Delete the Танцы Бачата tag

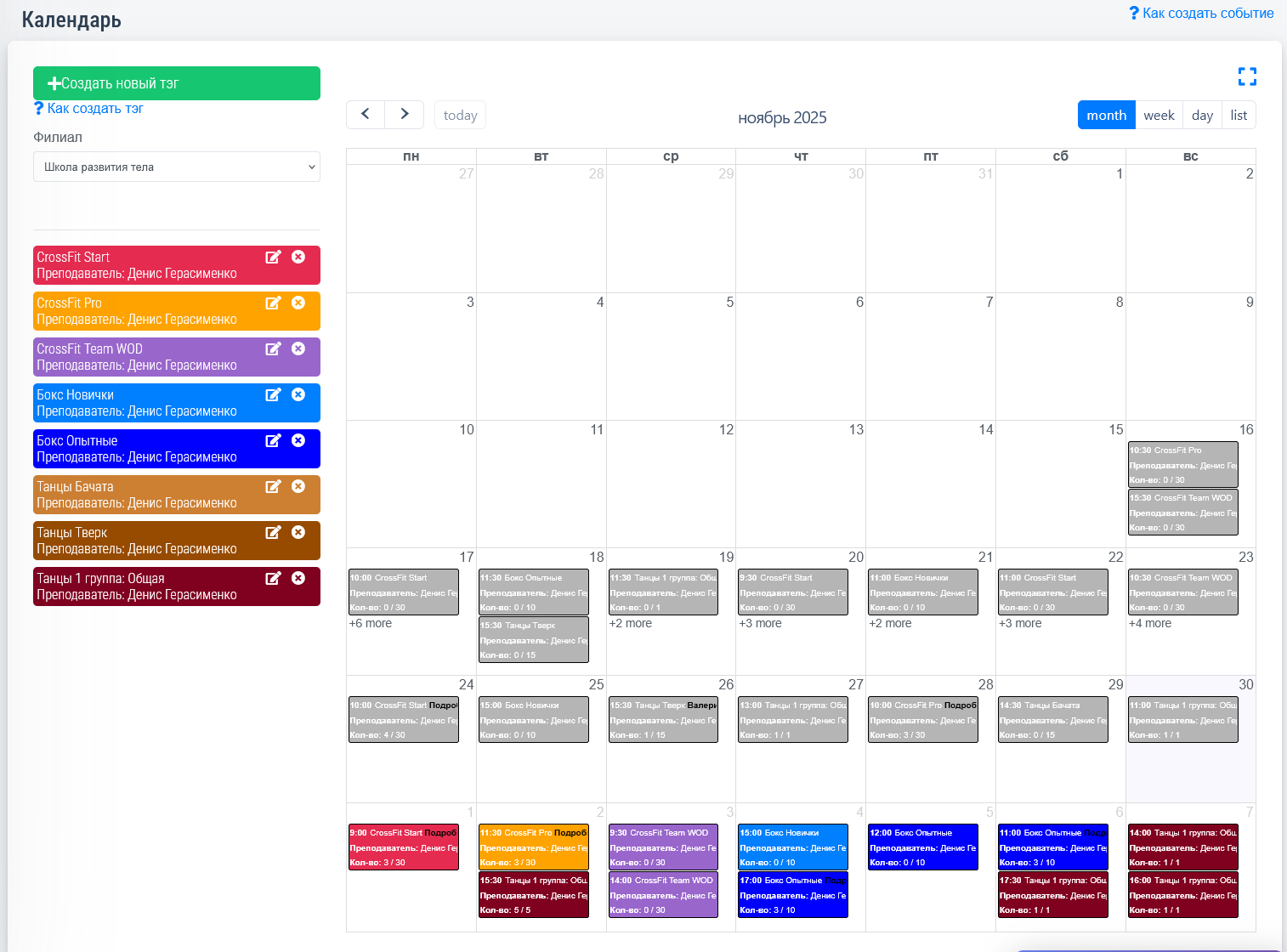coord(298,486)
